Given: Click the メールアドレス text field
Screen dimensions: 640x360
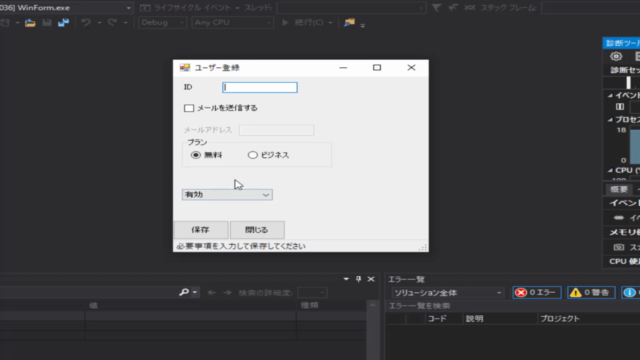Looking at the screenshot, I should (x=276, y=130).
